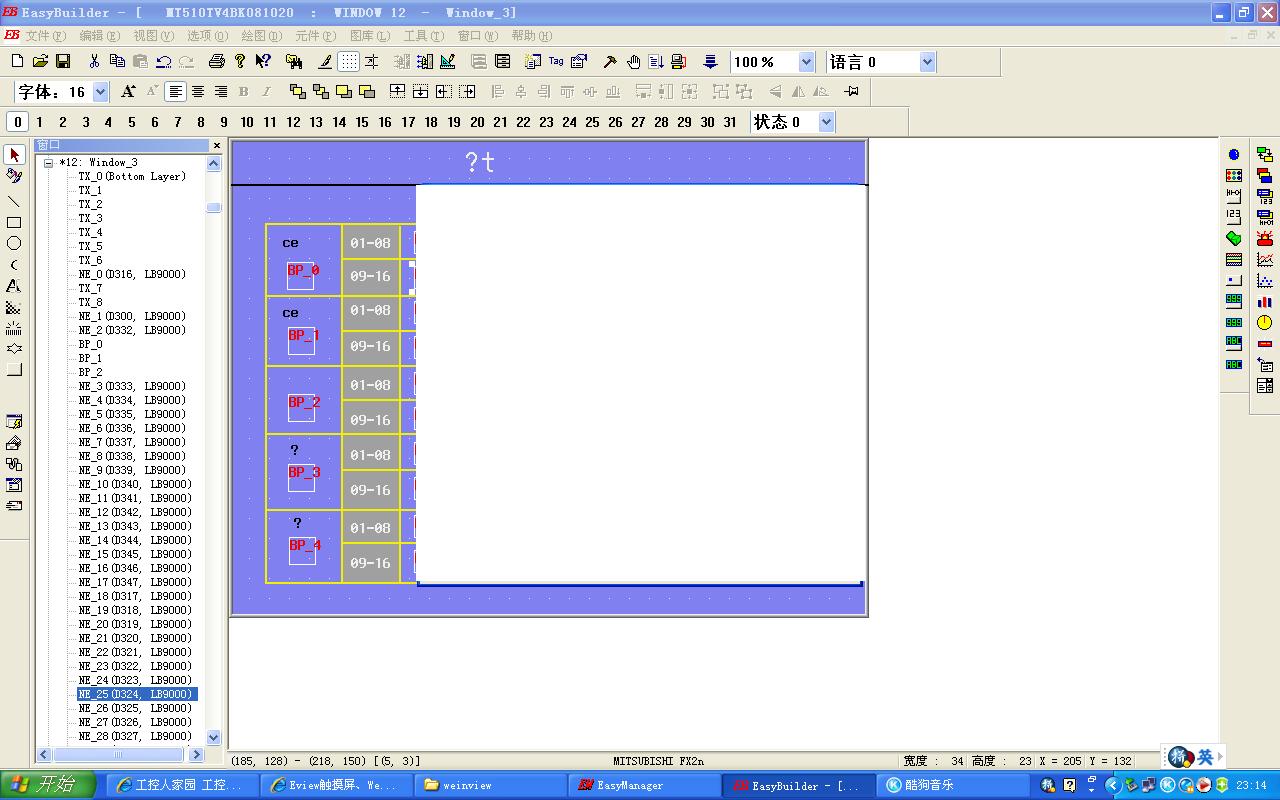Switch to state 5 button
1280x800 pixels.
[x=132, y=122]
